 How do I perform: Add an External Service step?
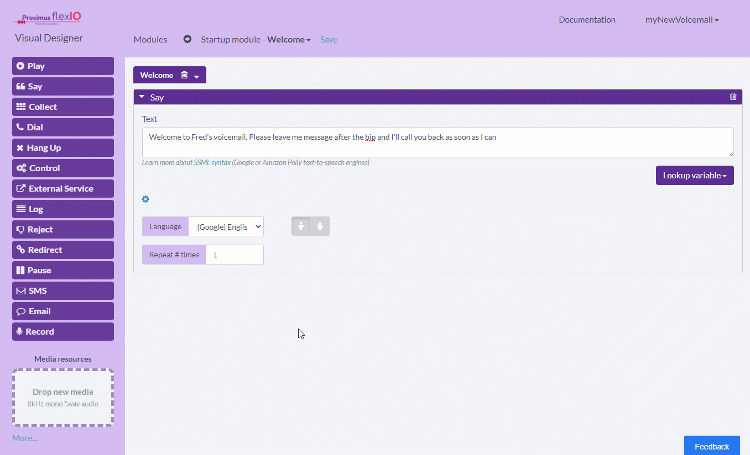point(63,189)
